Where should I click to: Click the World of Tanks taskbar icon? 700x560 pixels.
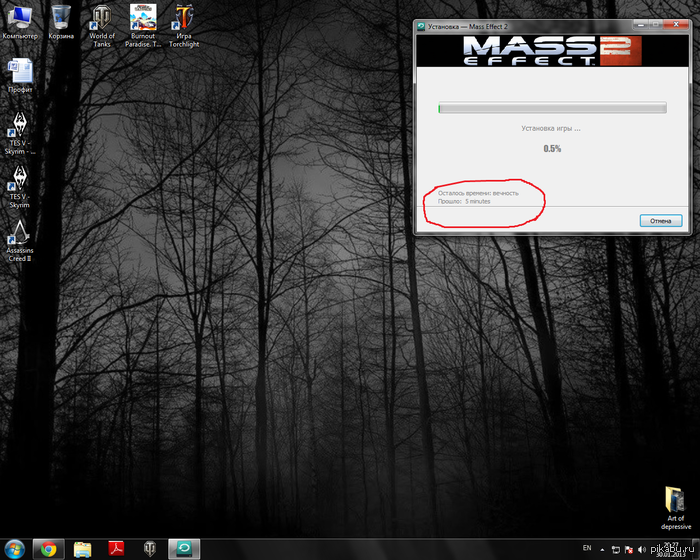150,547
